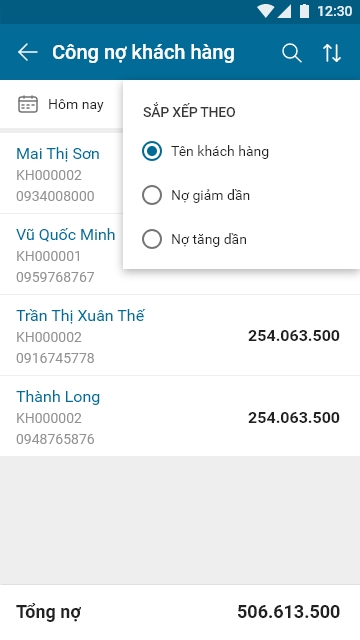Open the Hôm nay date filter
Screen dimensions: 360x640
(x=61, y=104)
